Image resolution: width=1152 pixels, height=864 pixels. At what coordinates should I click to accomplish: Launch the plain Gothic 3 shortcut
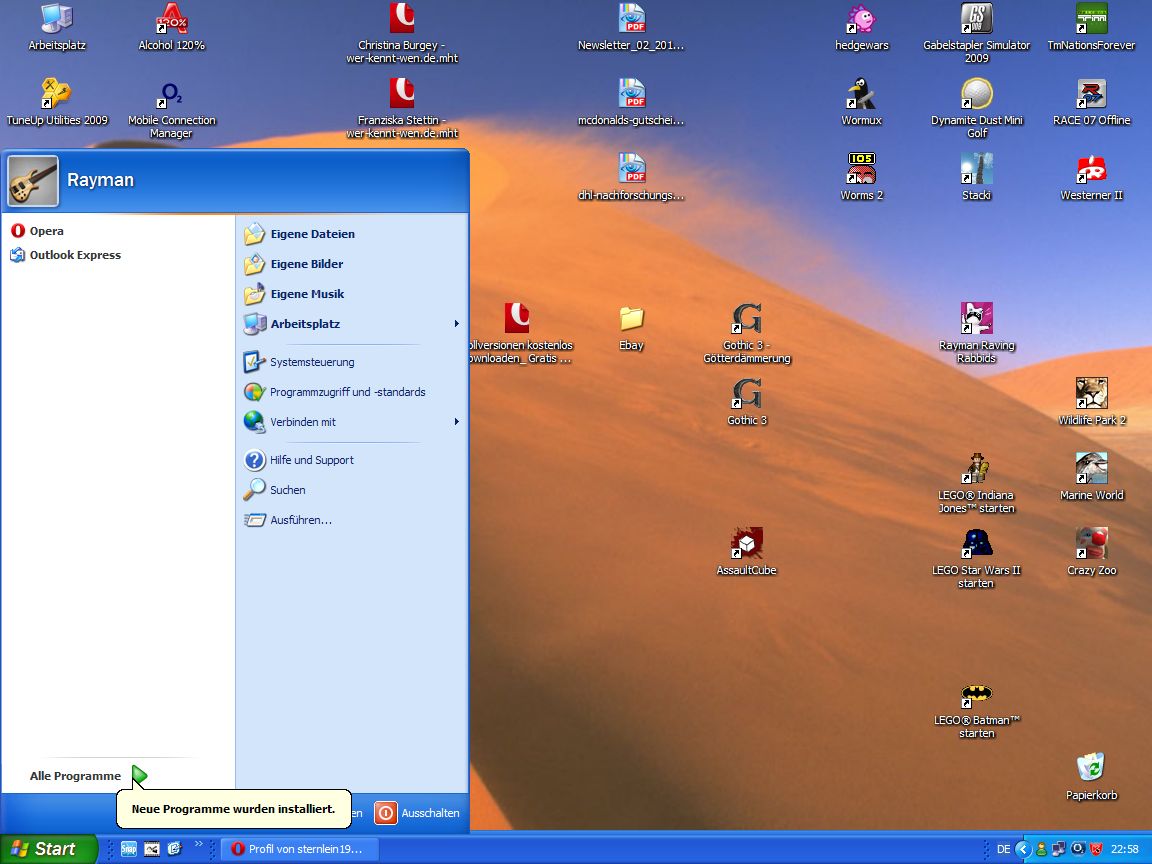click(746, 403)
